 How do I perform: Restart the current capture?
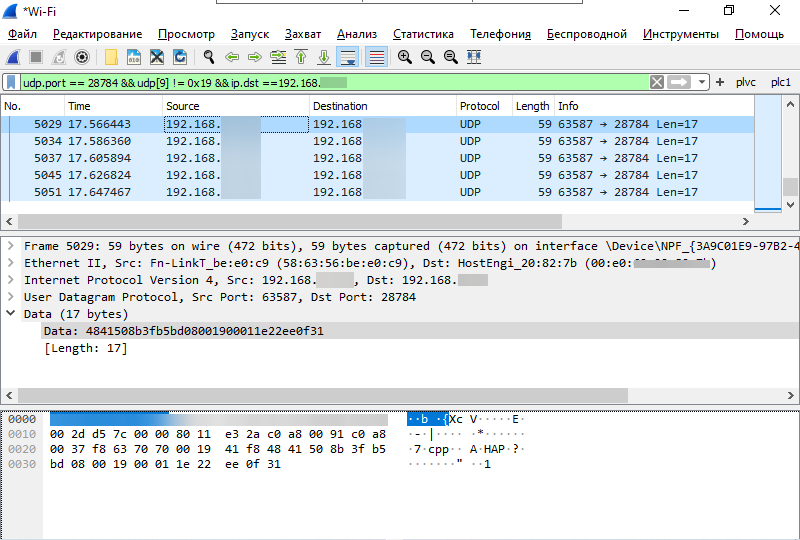pos(59,57)
